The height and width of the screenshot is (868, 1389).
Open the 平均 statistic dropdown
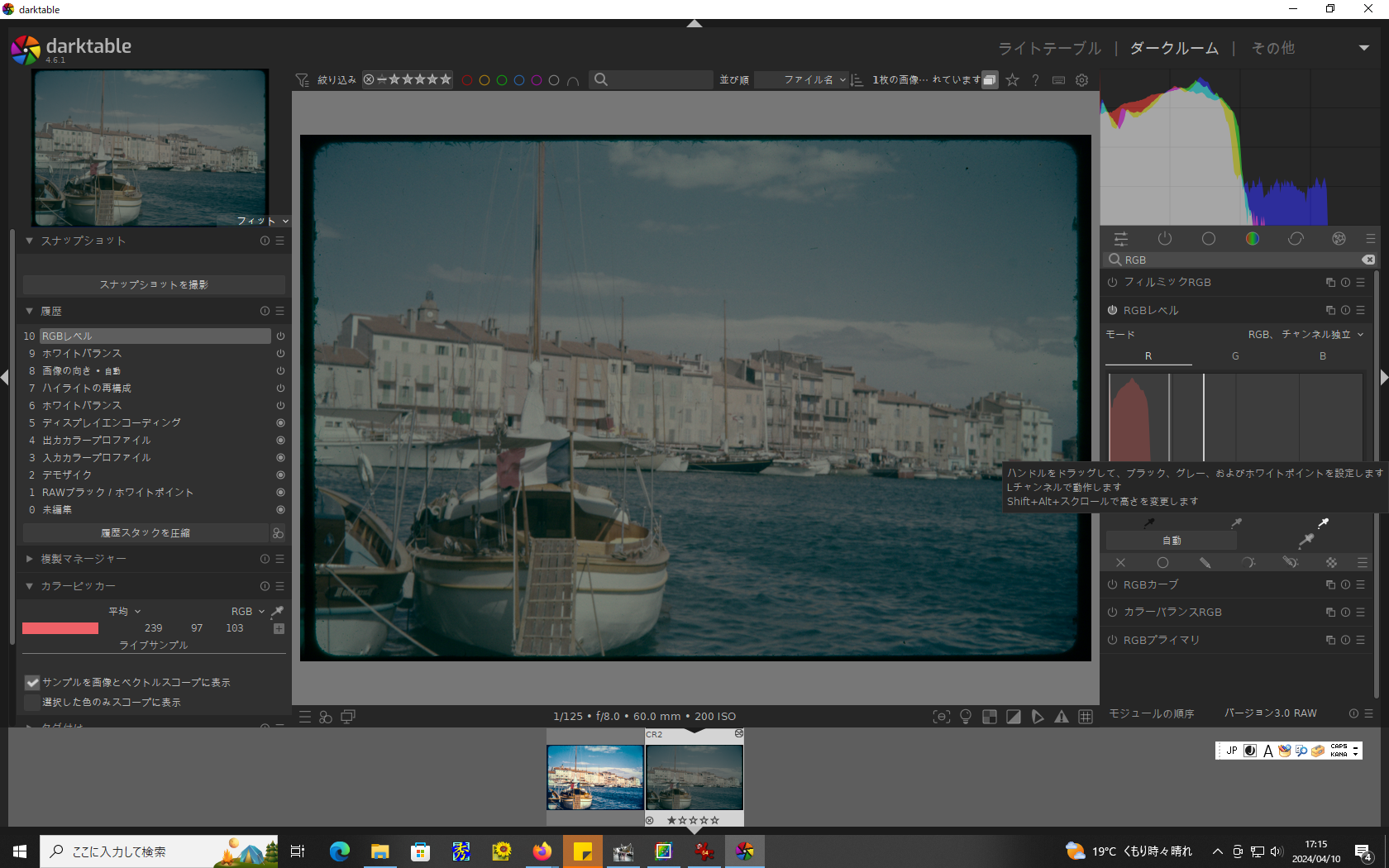tap(125, 612)
